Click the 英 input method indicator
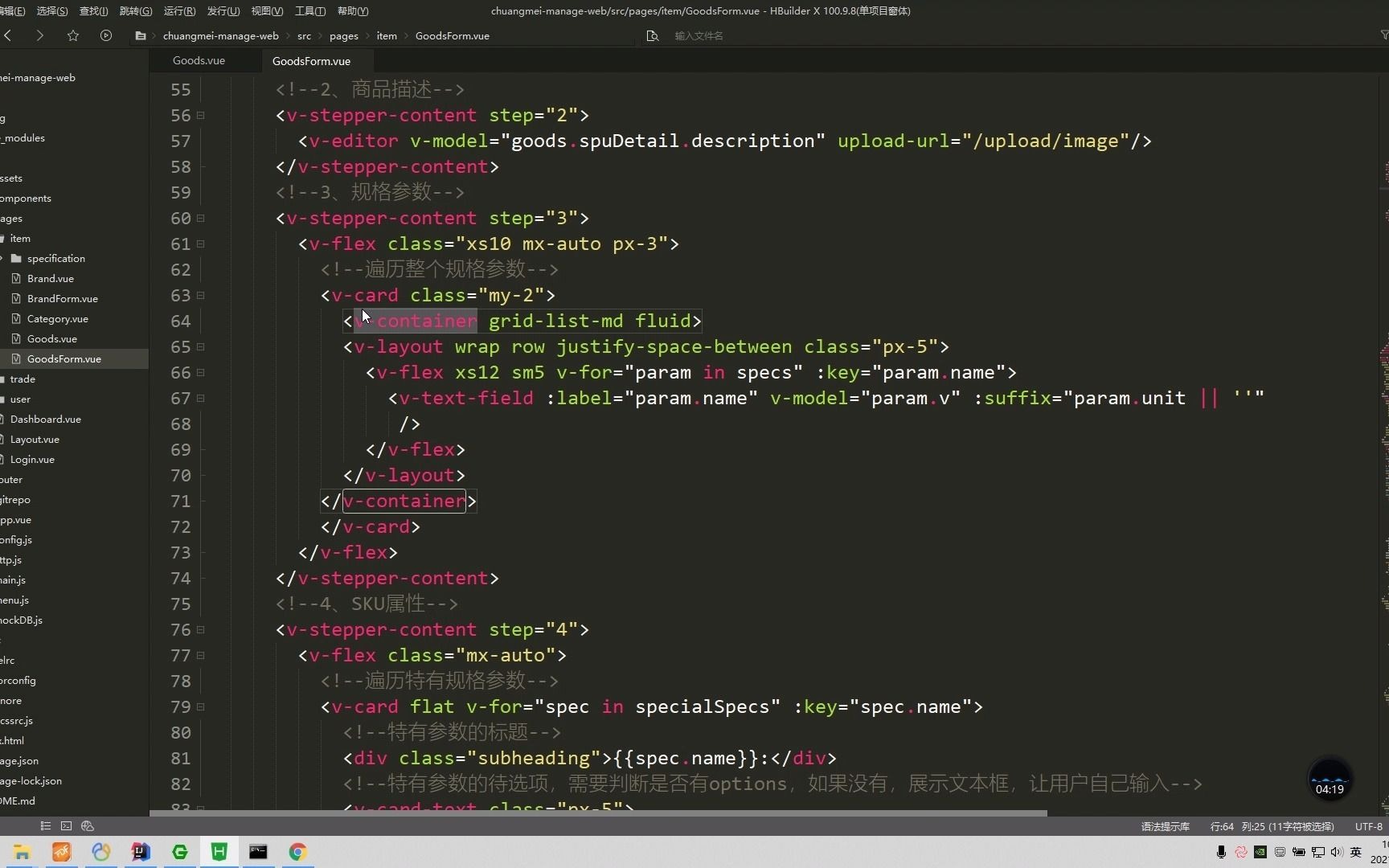Viewport: 1389px width, 868px height. click(1356, 852)
